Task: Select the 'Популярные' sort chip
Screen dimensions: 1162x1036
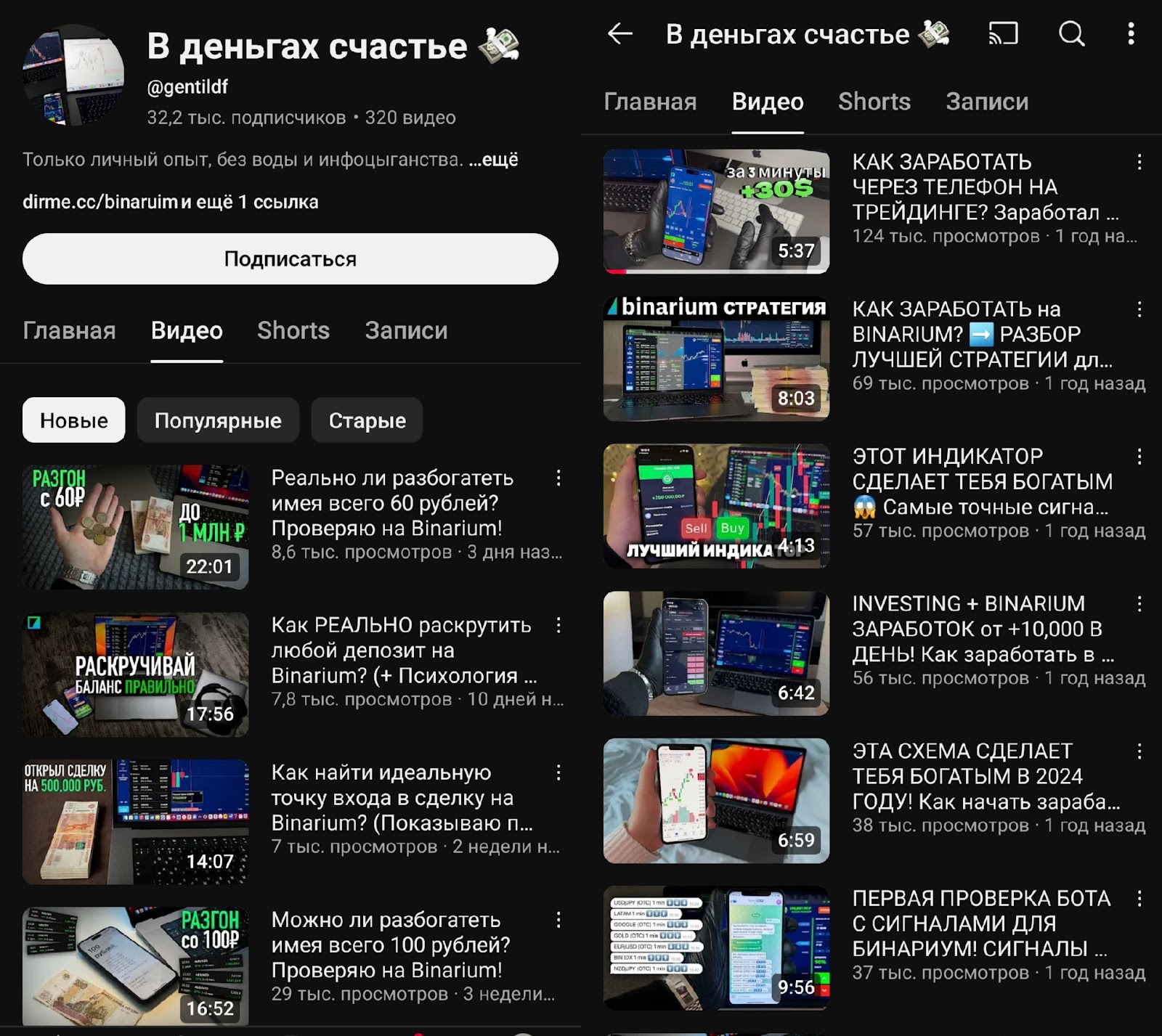Action: (218, 420)
